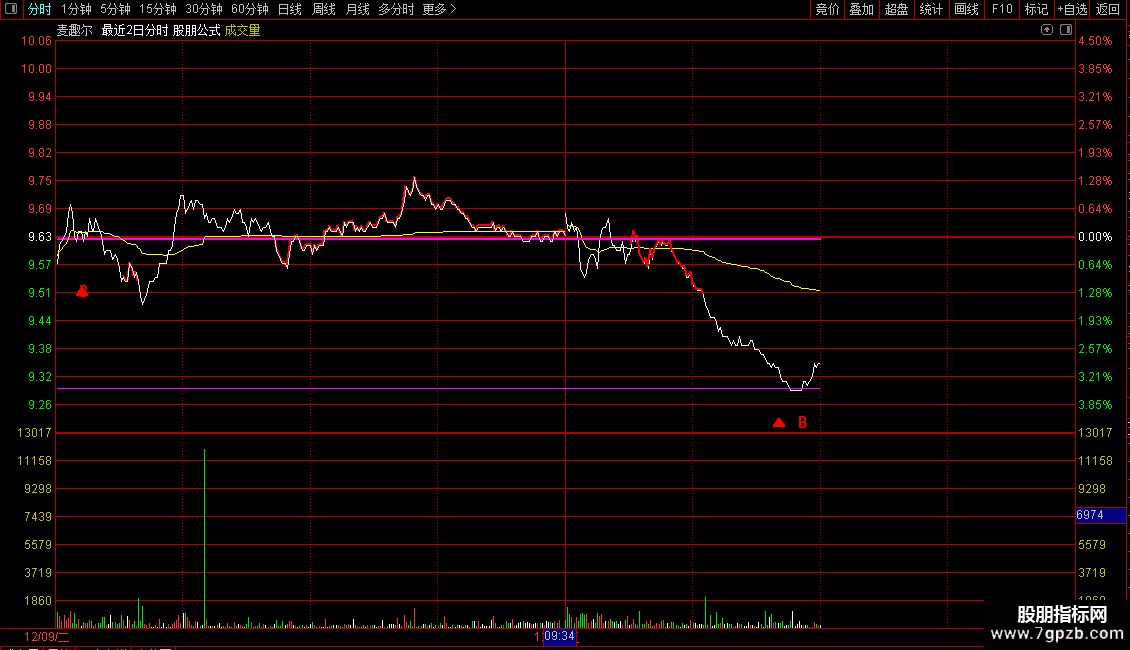Viewport: 1130px width, 650px height.
Task: Toggle the left sidebar panel icon
Action: tap(11, 9)
